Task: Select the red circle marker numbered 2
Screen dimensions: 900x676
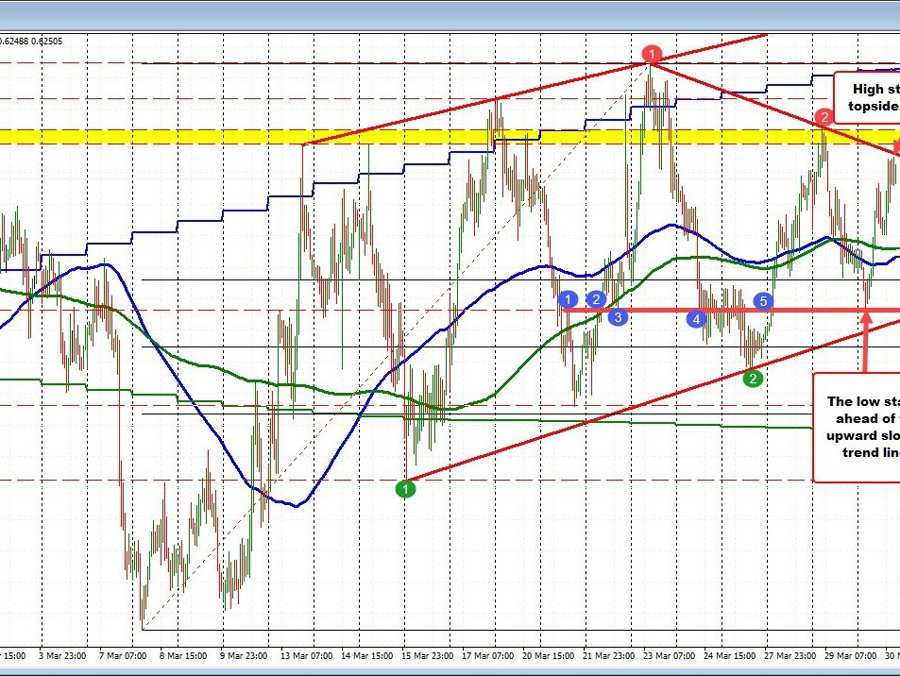Action: coord(823,118)
